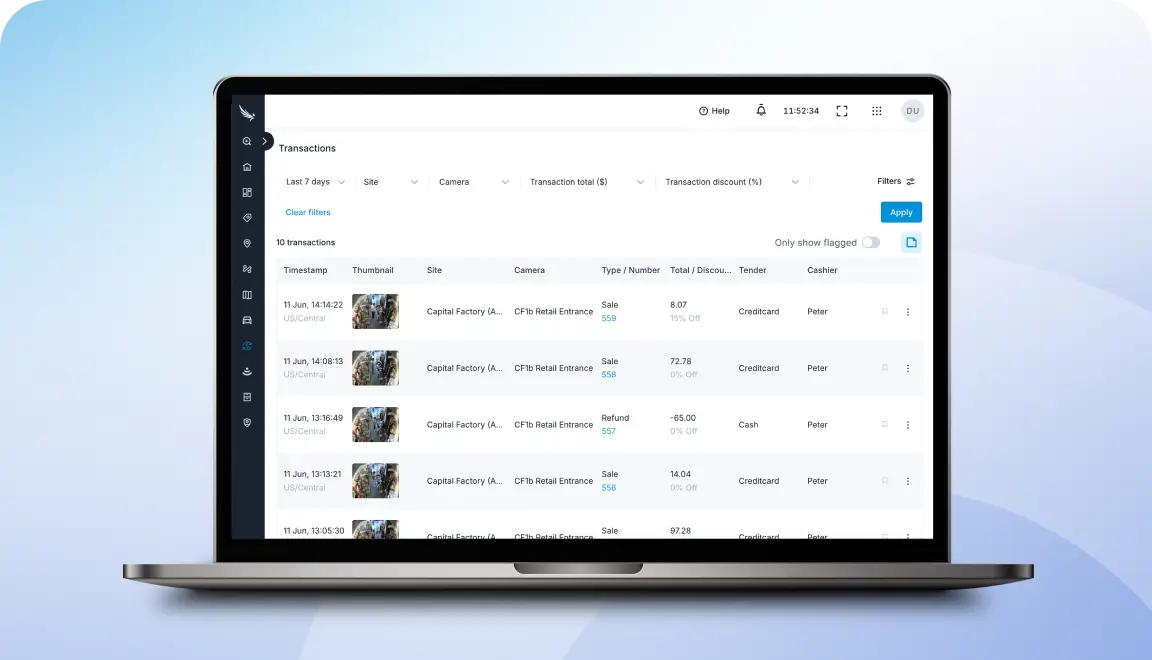This screenshot has height=660, width=1152.
Task: Open the apps grid icon
Action: [x=876, y=111]
